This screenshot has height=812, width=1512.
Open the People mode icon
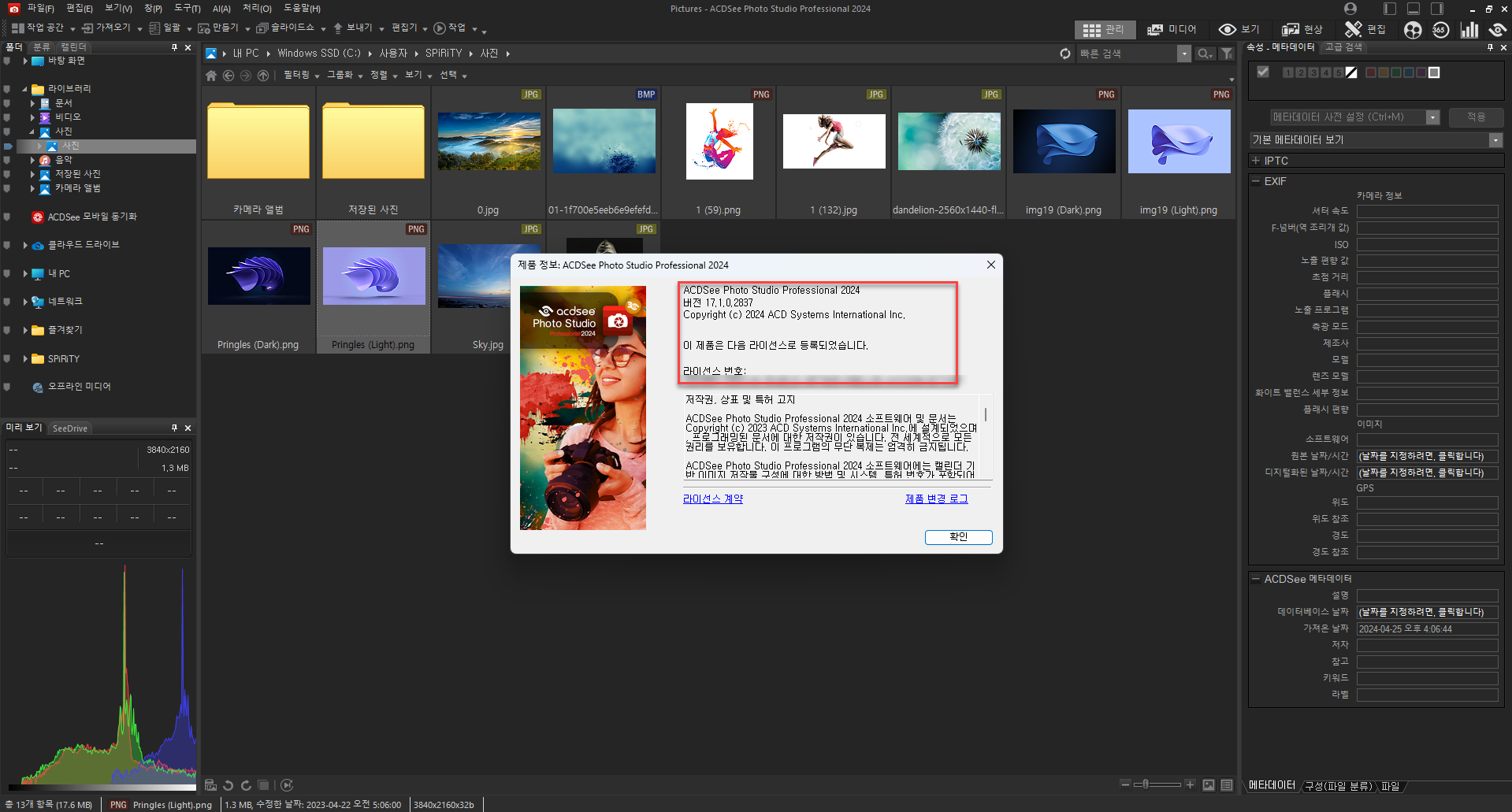1413,30
